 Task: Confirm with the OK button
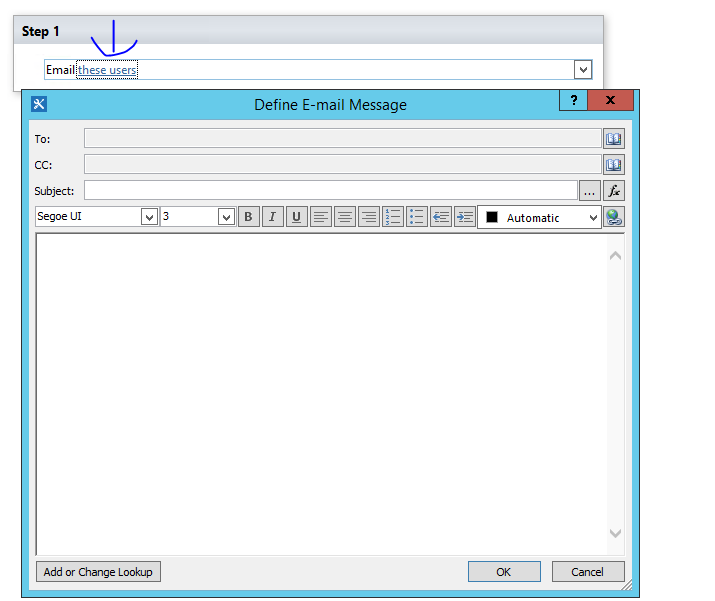504,571
